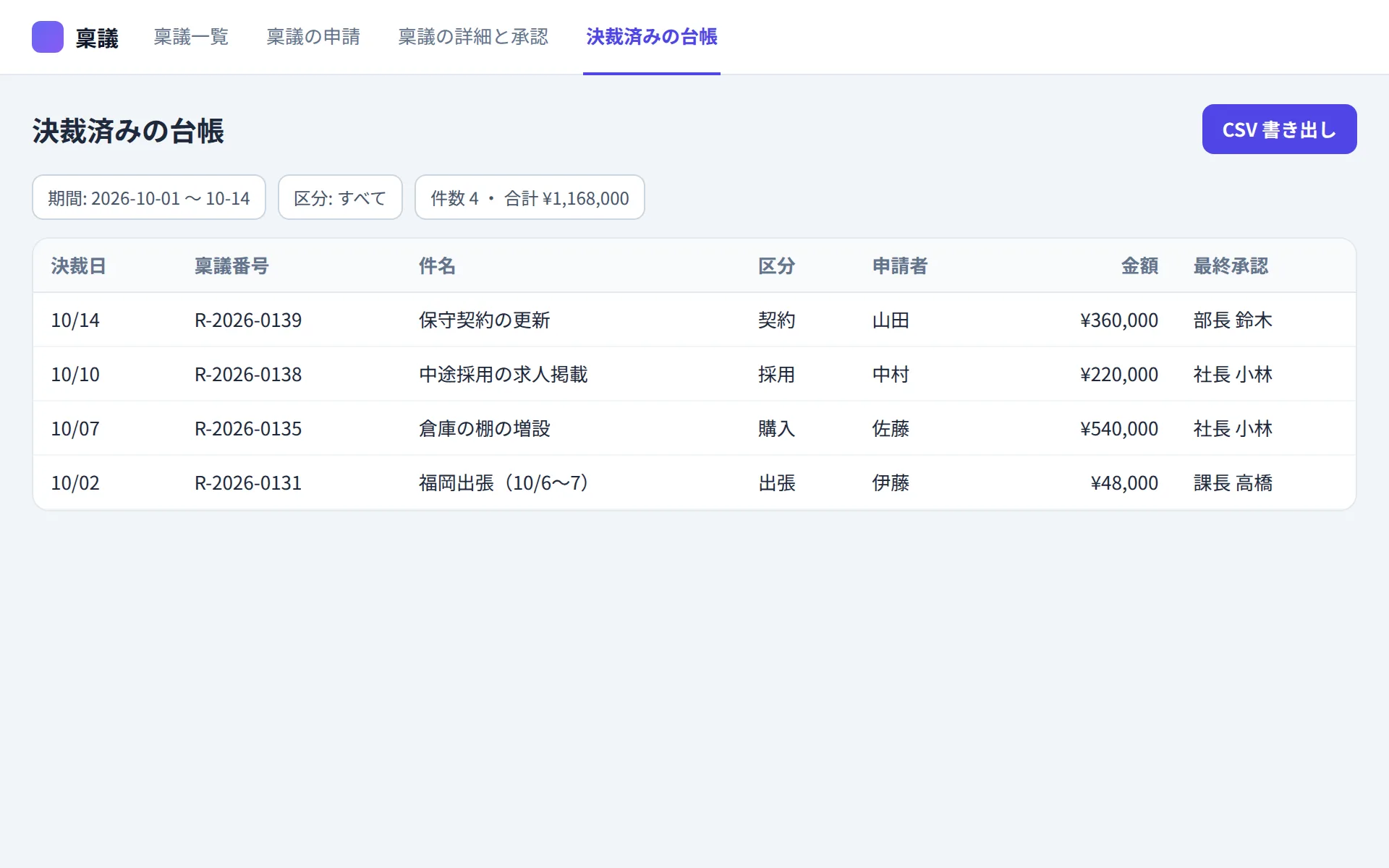Select the 決裁済みの台帳 tab
This screenshot has height=868, width=1389.
(x=652, y=37)
